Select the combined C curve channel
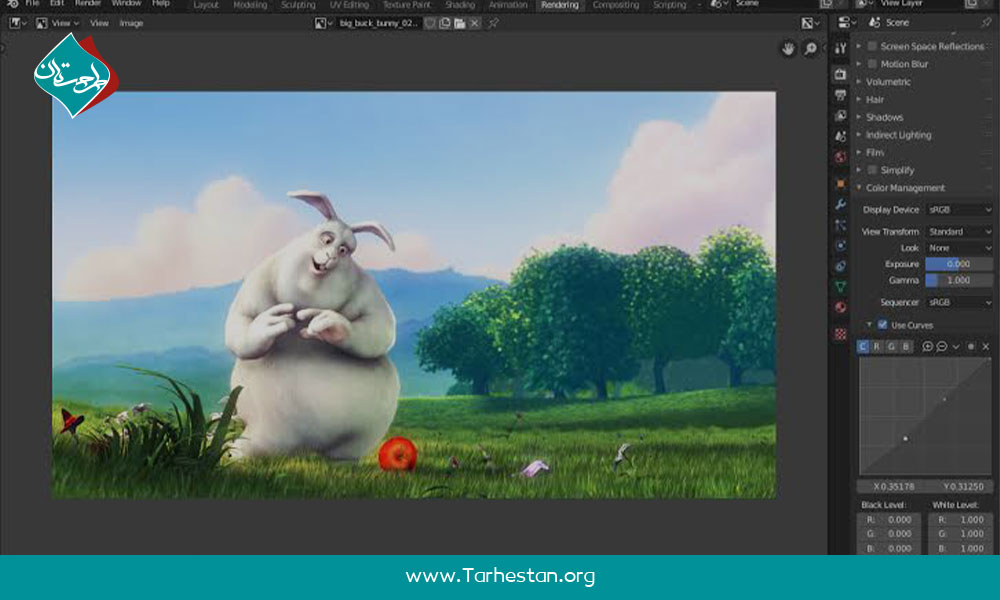 tap(863, 346)
